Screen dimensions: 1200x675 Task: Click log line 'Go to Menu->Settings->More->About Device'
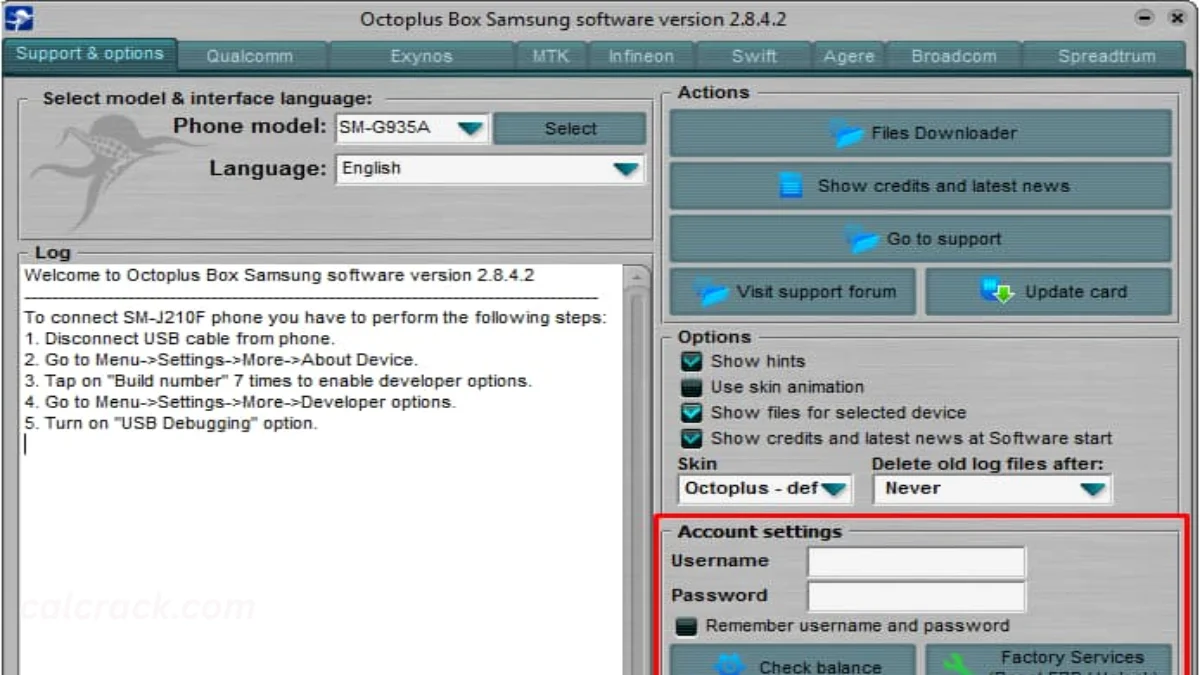pyautogui.click(x=221, y=360)
